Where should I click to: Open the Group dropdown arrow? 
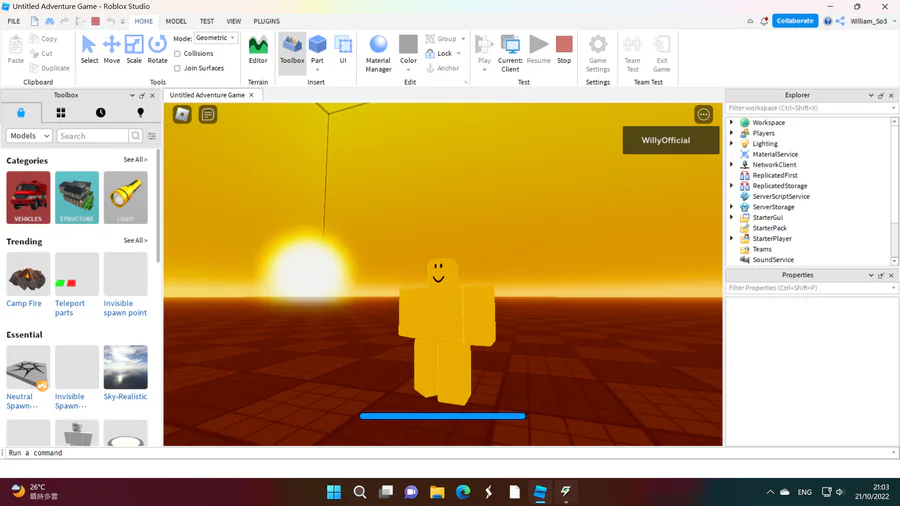[463, 39]
